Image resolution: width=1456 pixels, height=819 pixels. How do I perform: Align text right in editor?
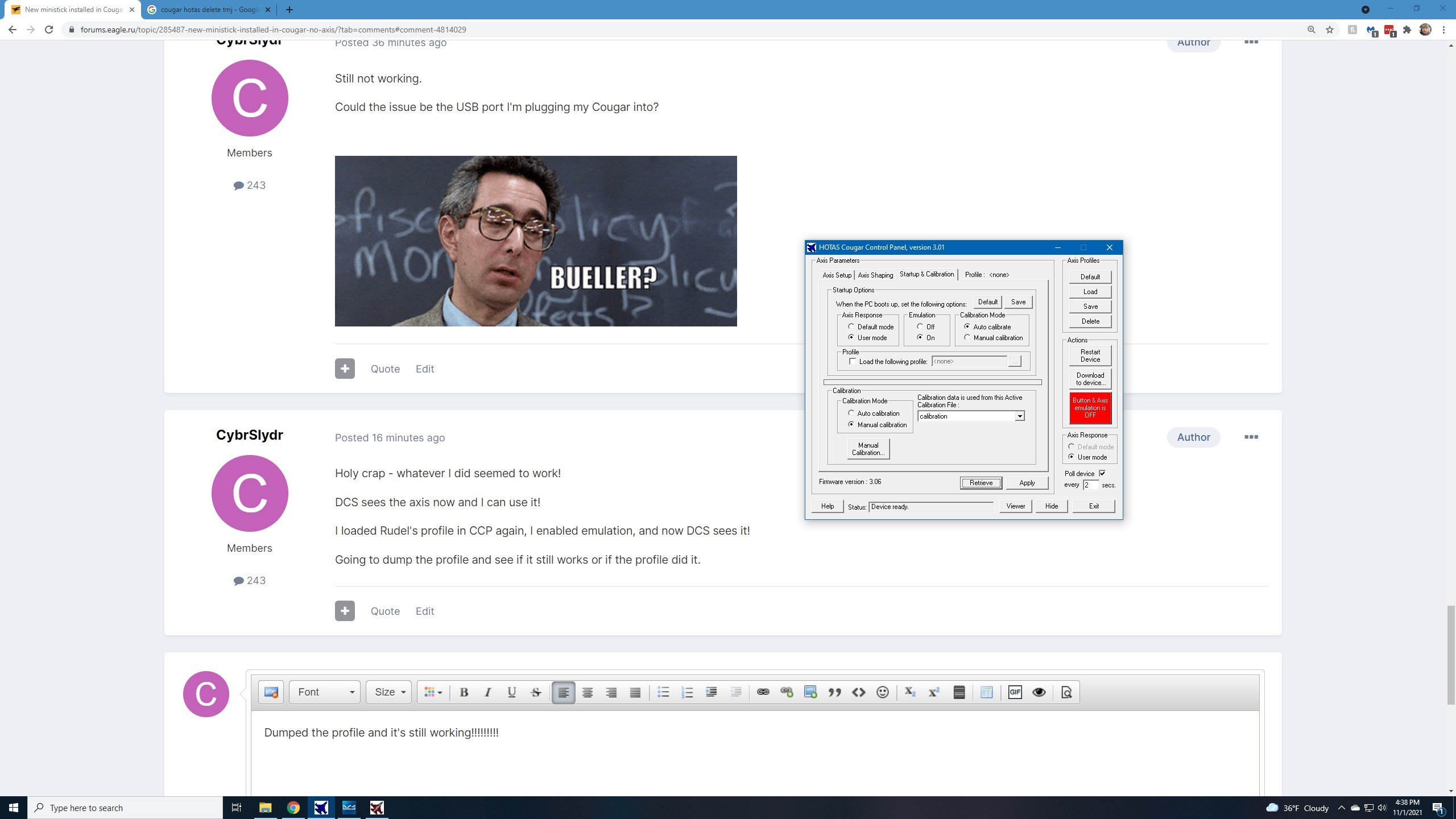coord(611,692)
